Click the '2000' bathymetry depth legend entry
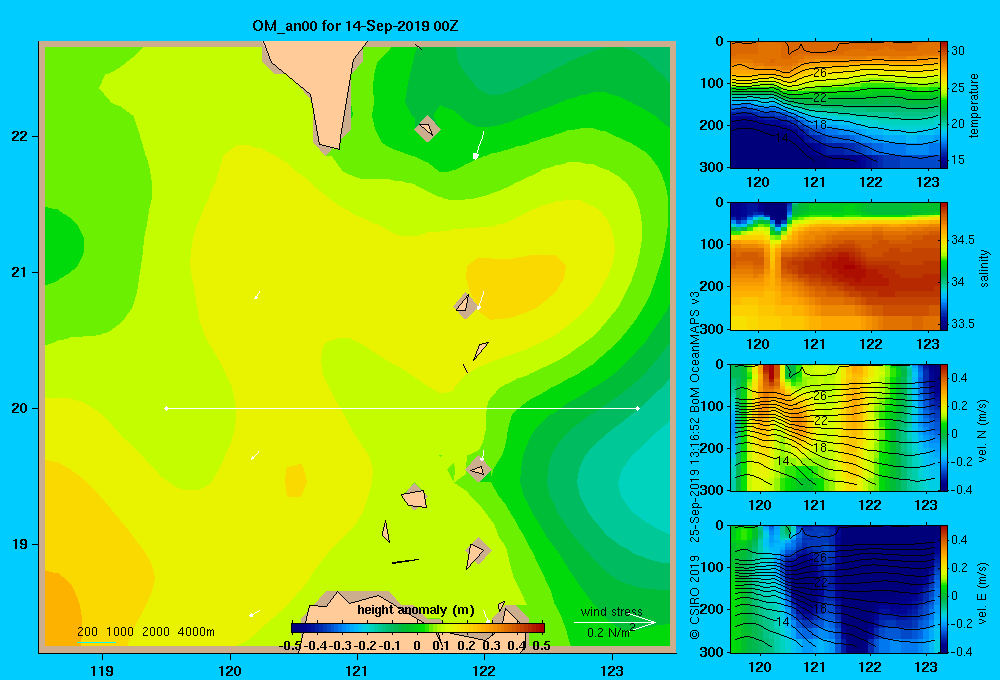This screenshot has height=680, width=1000. 156,632
